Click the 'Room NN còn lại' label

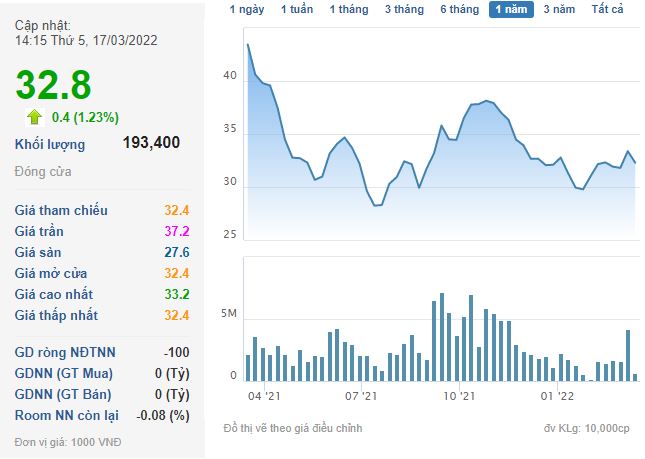click(66, 415)
